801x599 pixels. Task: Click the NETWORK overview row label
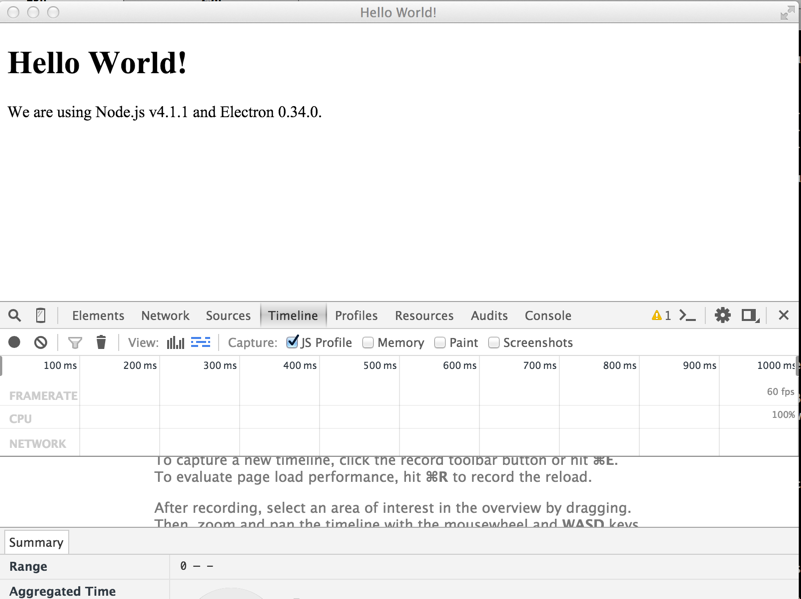click(x=38, y=444)
